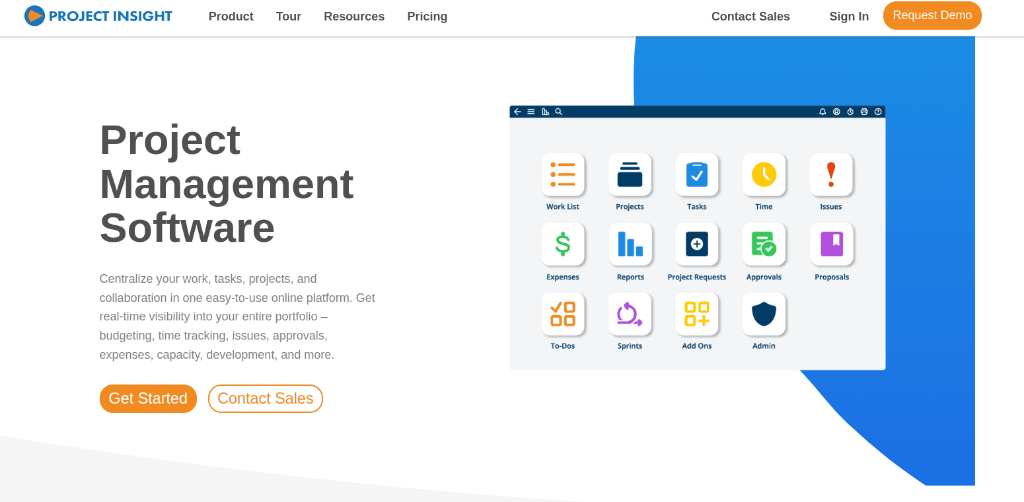Open the Admin shield icon
This screenshot has width=1024, height=502.
[763, 314]
